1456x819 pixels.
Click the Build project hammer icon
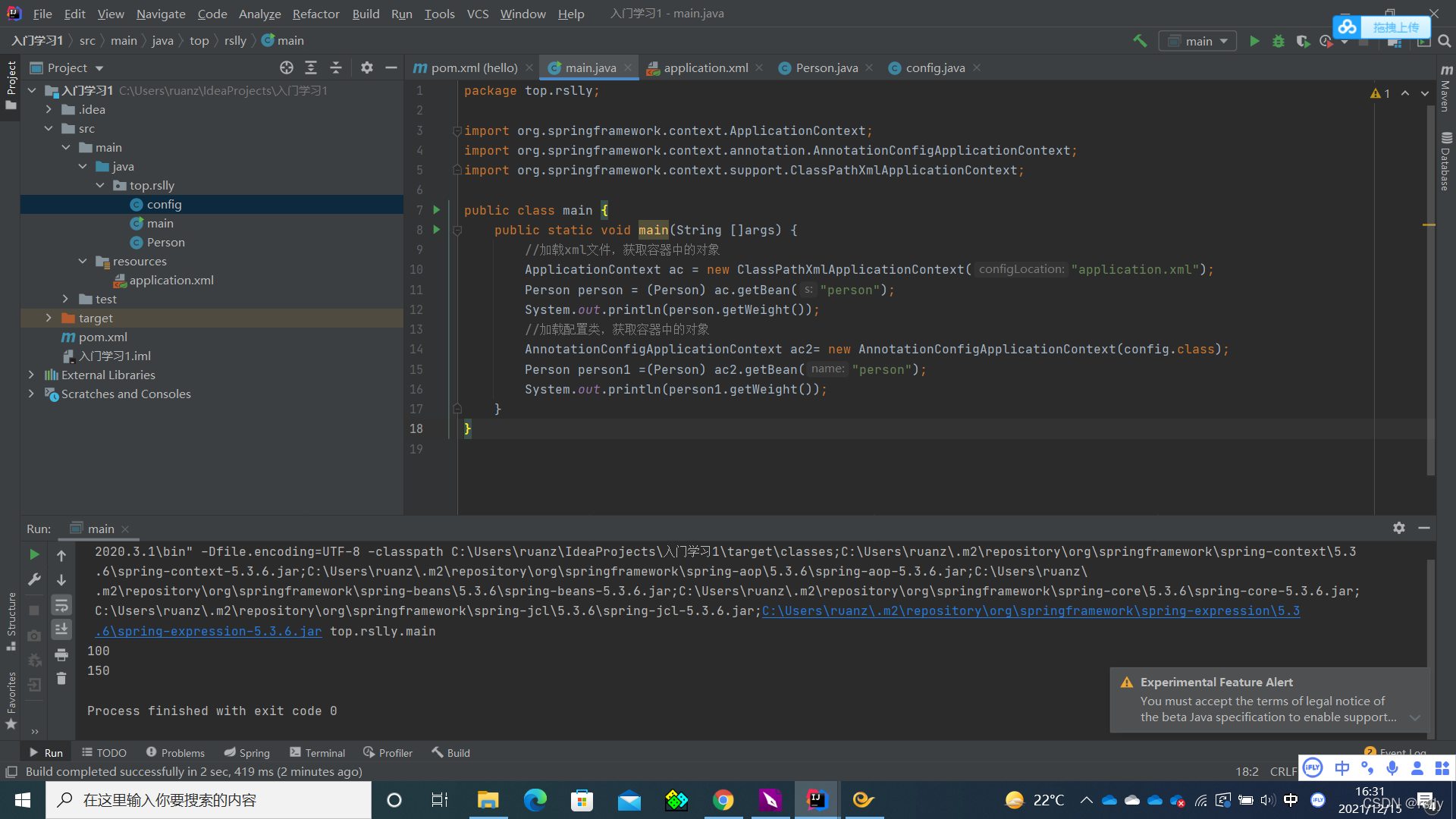click(x=1140, y=41)
